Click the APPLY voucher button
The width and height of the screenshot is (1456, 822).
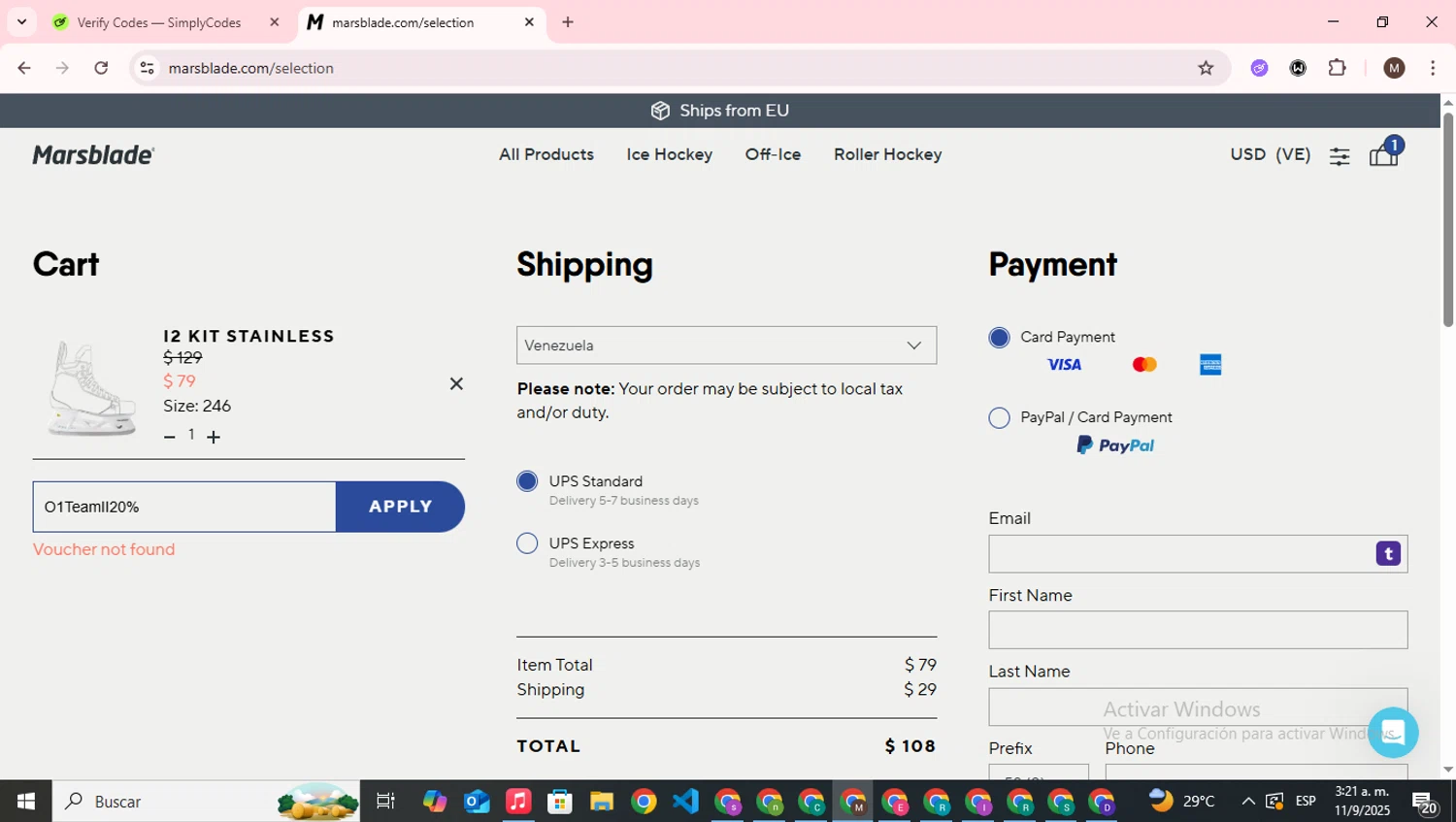(x=400, y=507)
